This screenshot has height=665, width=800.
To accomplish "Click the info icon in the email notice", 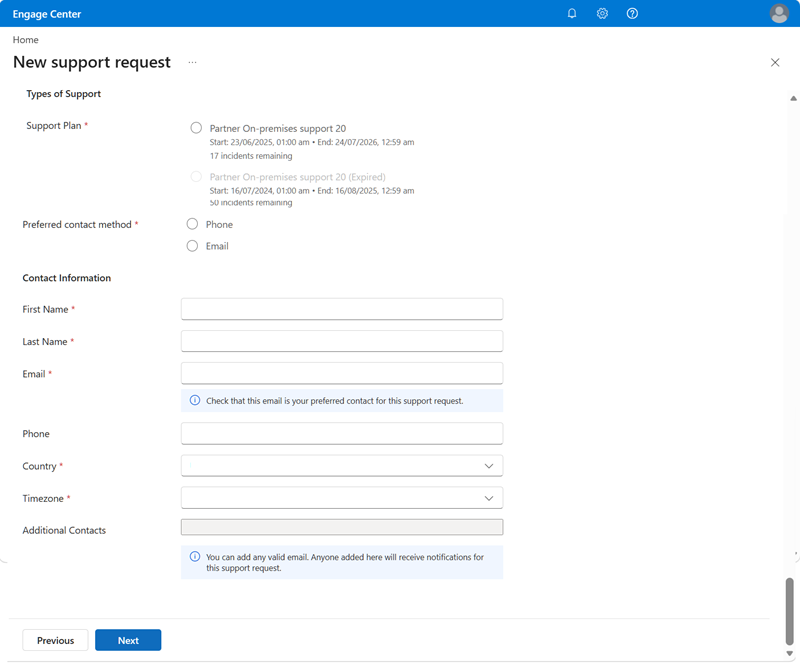I will pyautogui.click(x=195, y=400).
